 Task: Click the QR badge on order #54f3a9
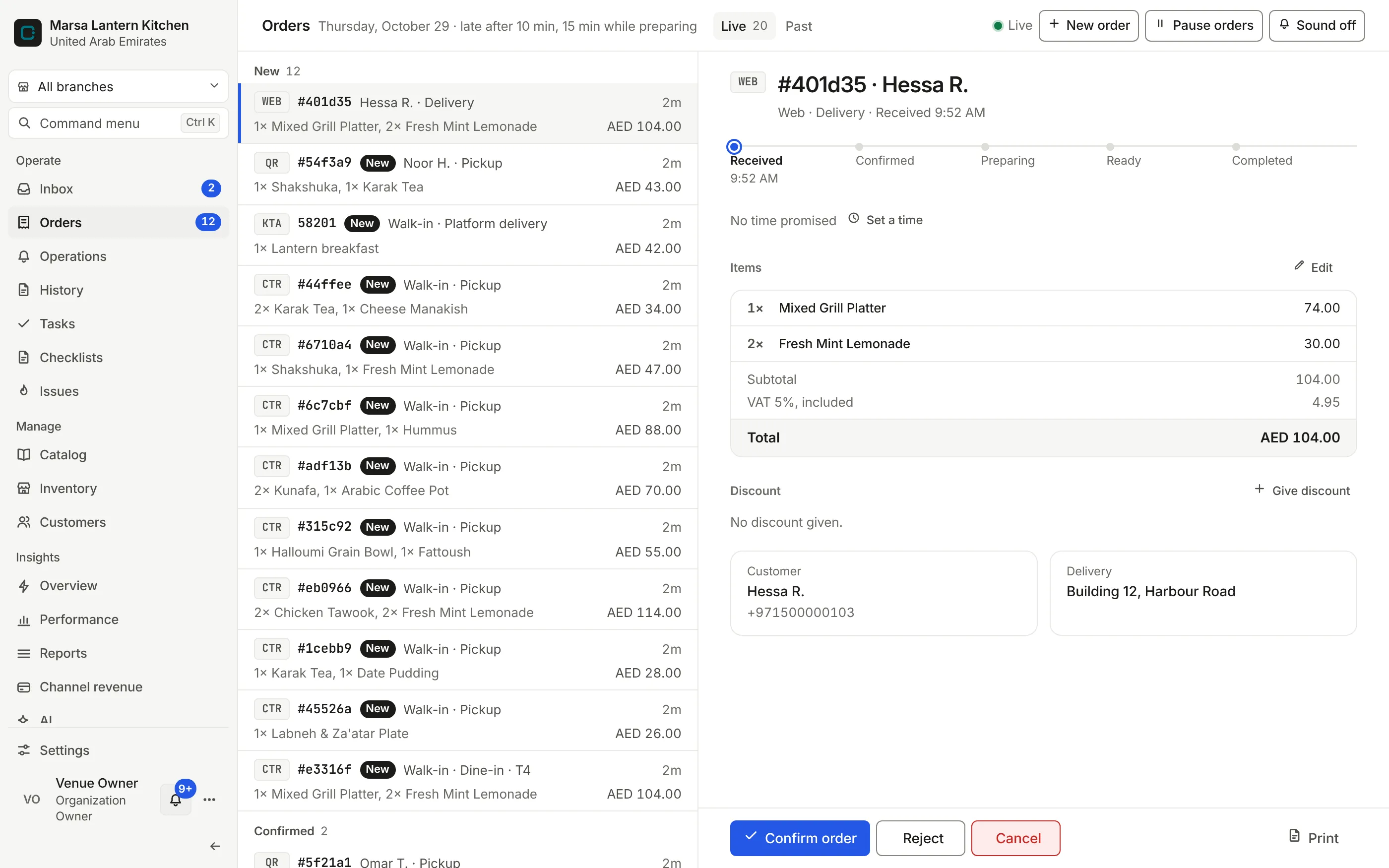point(271,163)
